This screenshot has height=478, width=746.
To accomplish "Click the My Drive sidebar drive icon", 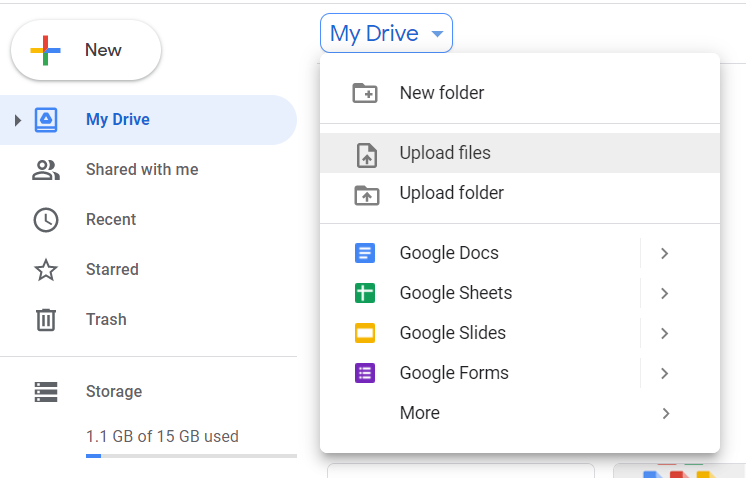I will pos(46,119).
